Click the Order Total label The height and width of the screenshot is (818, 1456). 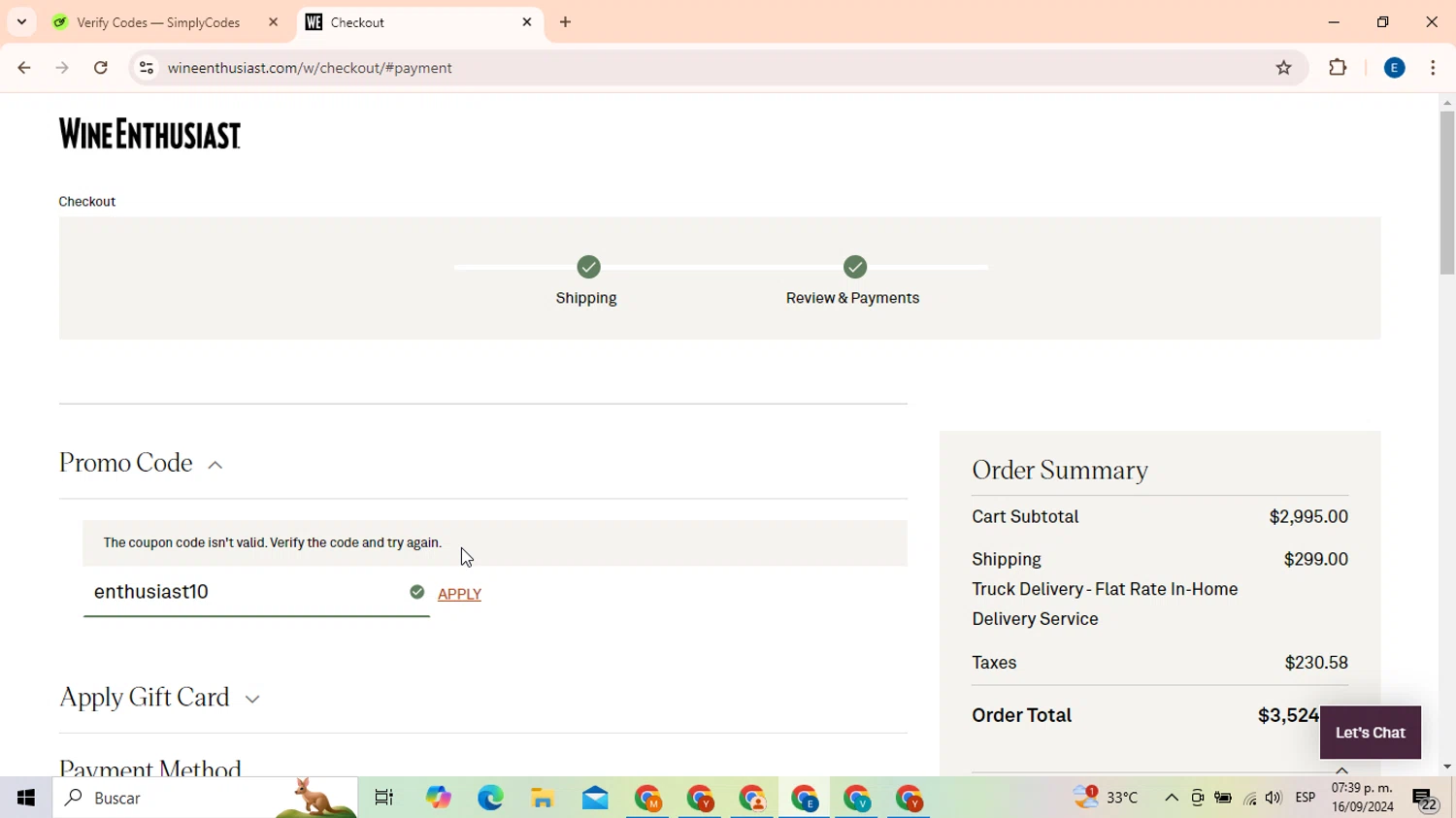point(1022,715)
